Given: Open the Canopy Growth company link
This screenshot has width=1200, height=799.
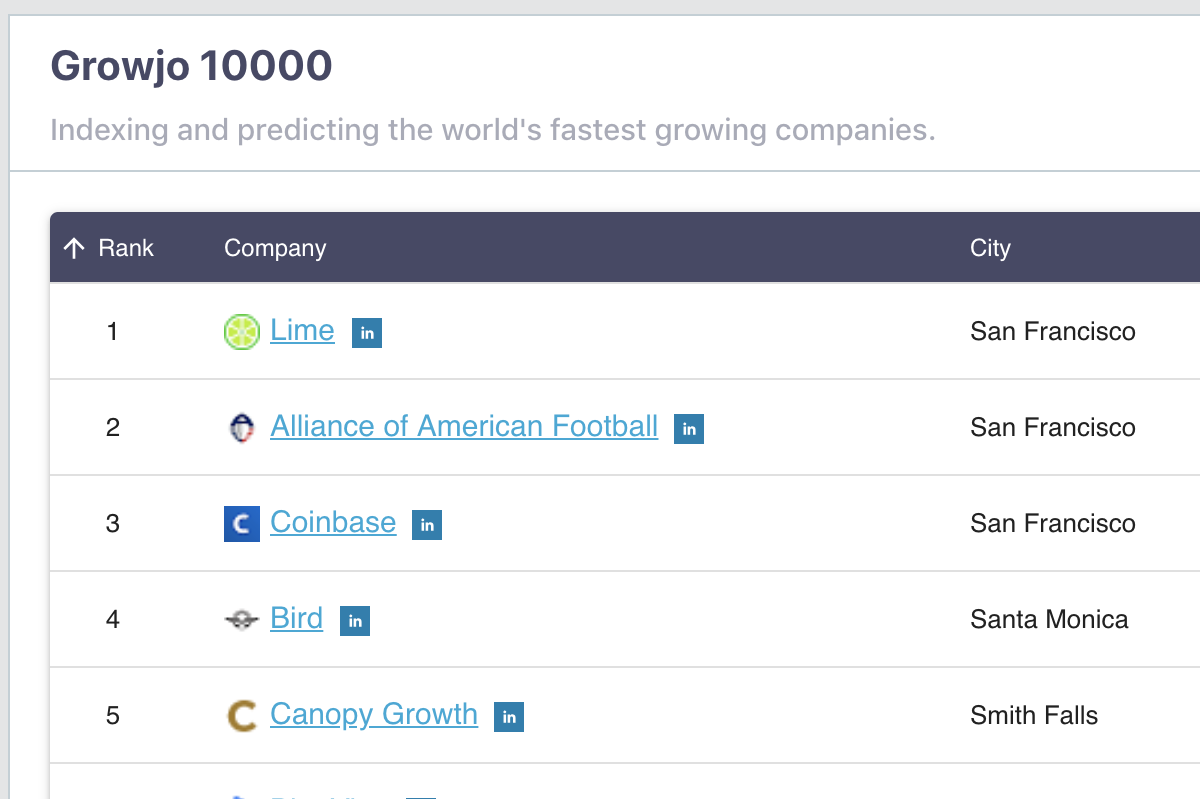Looking at the screenshot, I should 374,714.
